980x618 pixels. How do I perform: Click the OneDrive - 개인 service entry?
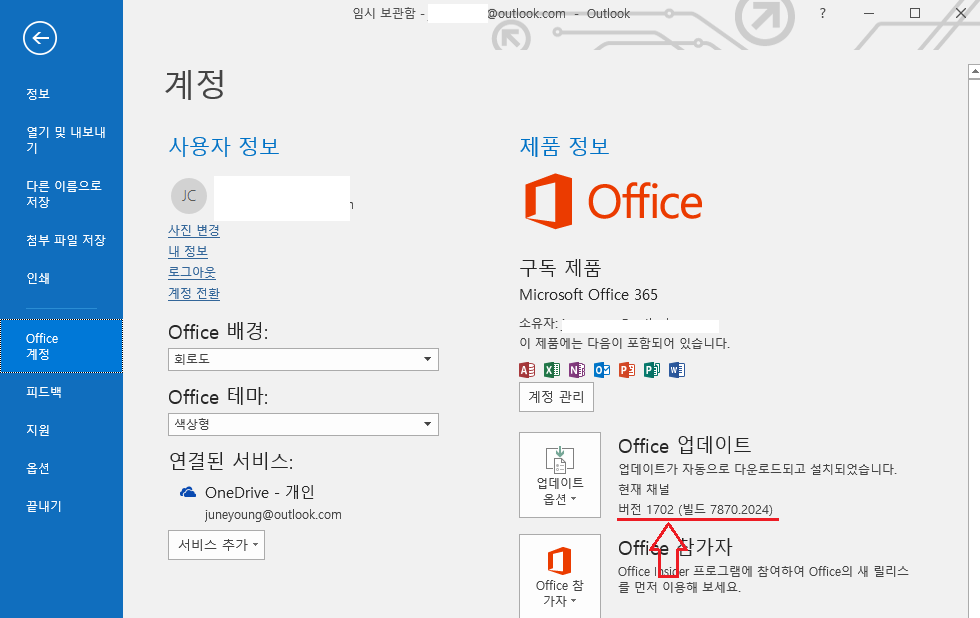coord(259,492)
